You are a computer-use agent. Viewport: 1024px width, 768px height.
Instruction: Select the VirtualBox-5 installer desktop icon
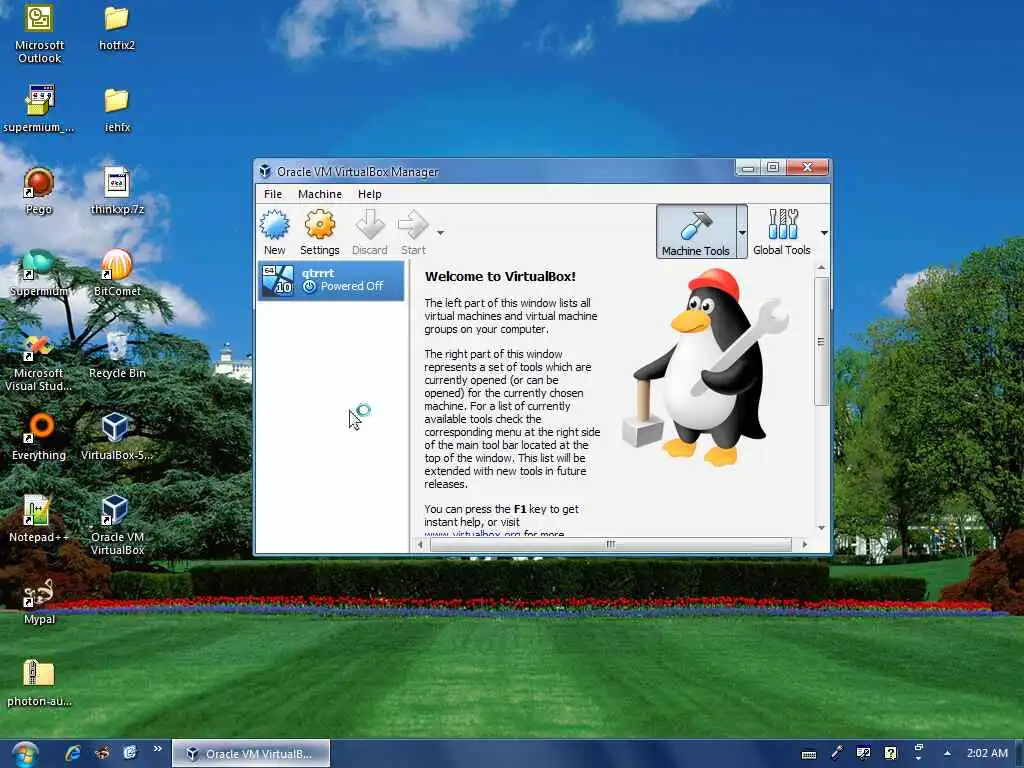point(116,437)
